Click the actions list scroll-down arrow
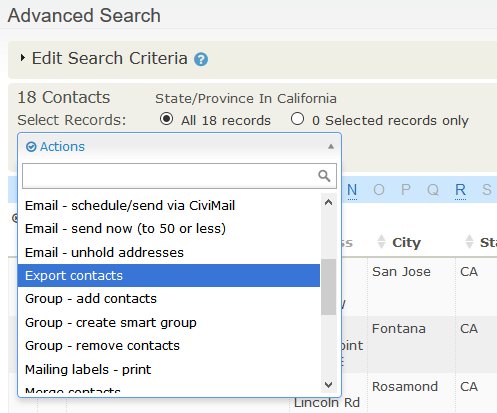This screenshot has height=413, width=497. (x=329, y=385)
